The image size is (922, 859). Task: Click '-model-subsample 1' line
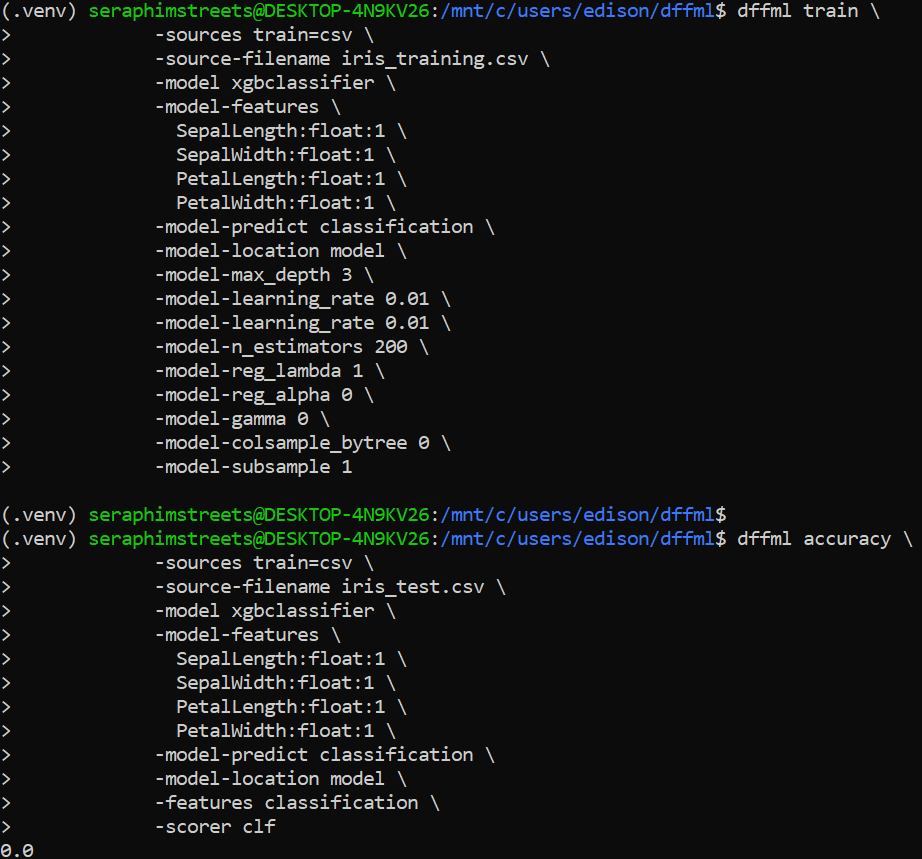253,467
